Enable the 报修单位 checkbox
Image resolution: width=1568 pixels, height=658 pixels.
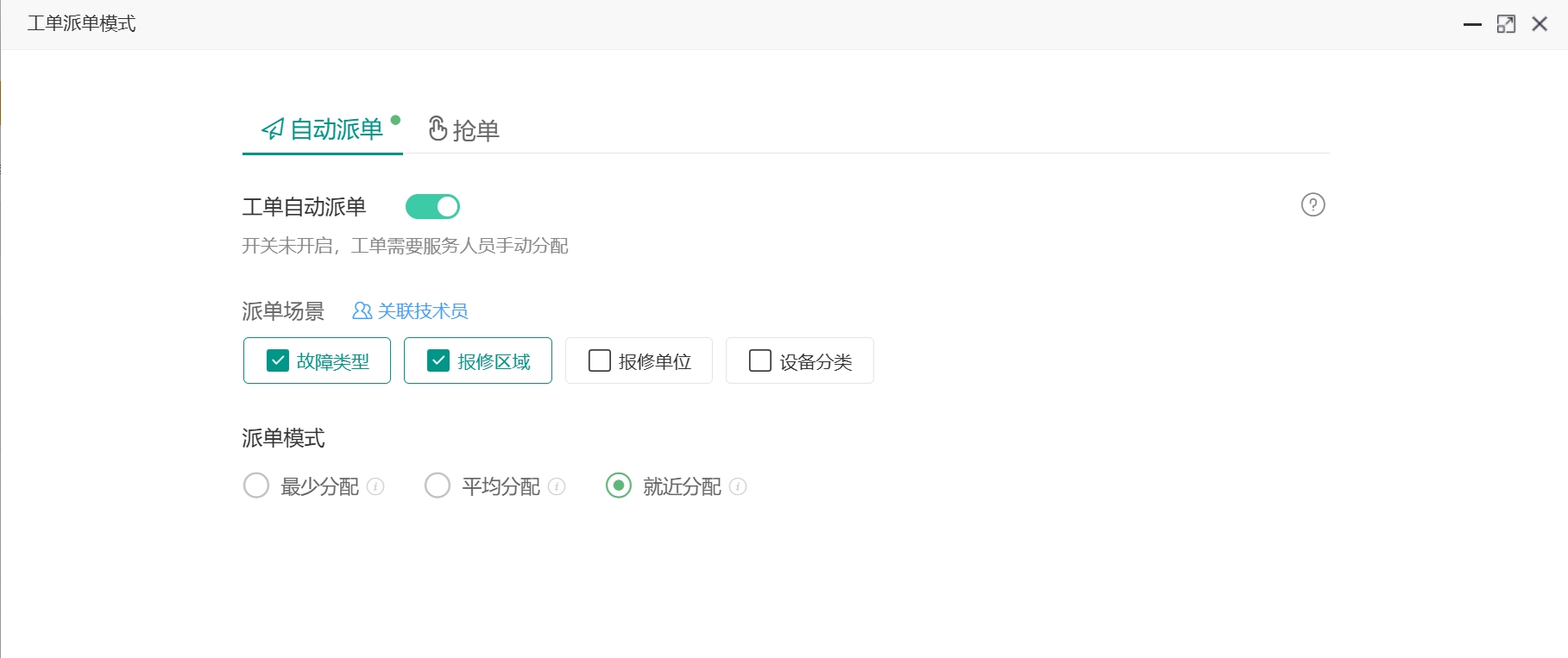[x=599, y=360]
